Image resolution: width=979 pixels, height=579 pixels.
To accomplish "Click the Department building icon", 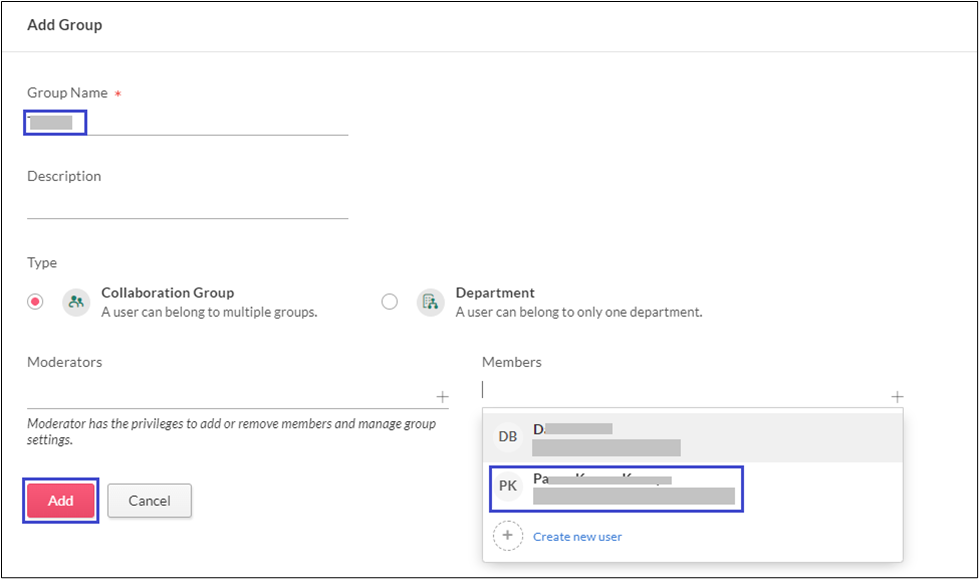I will (431, 302).
